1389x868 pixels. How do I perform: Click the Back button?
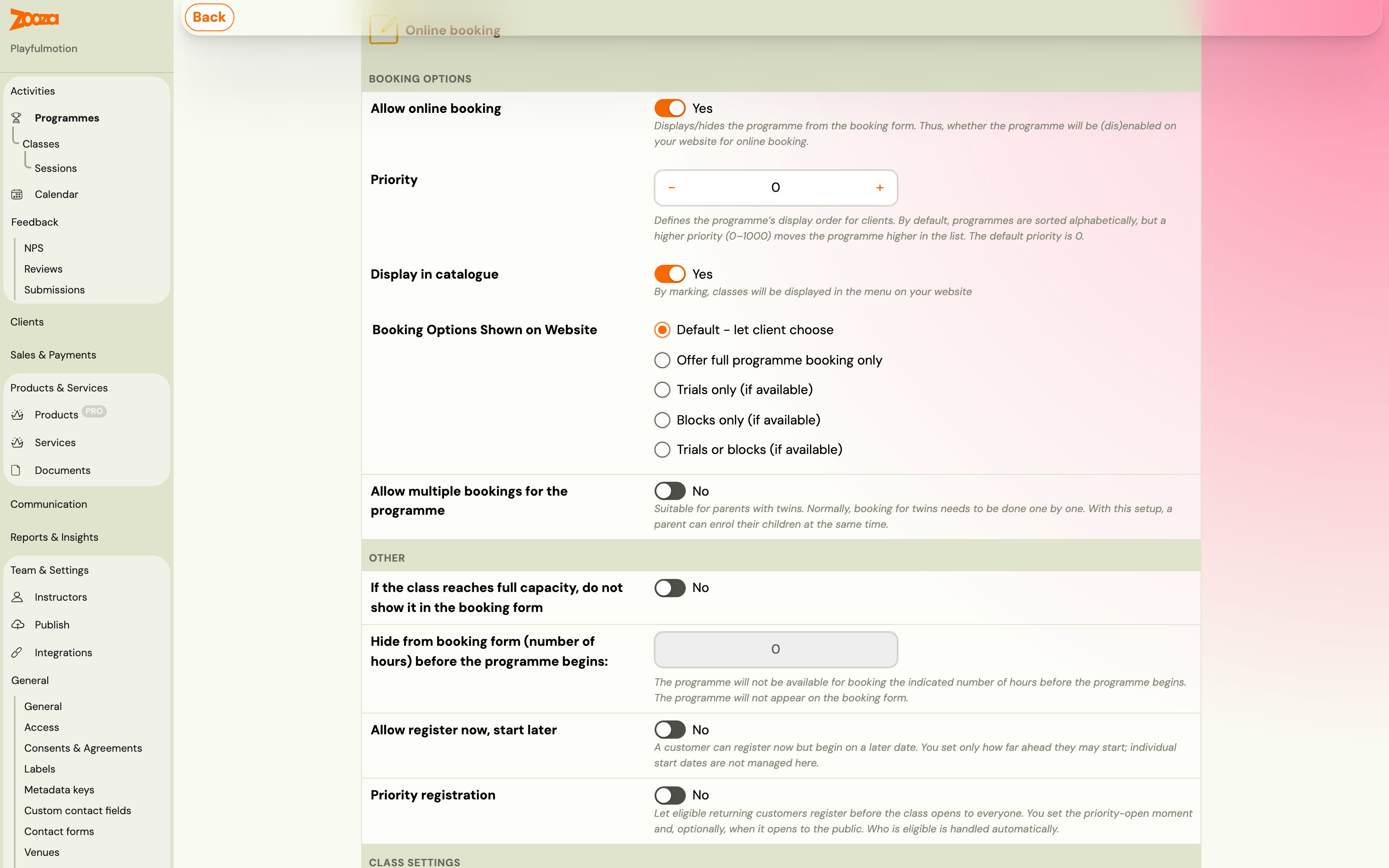click(x=209, y=17)
